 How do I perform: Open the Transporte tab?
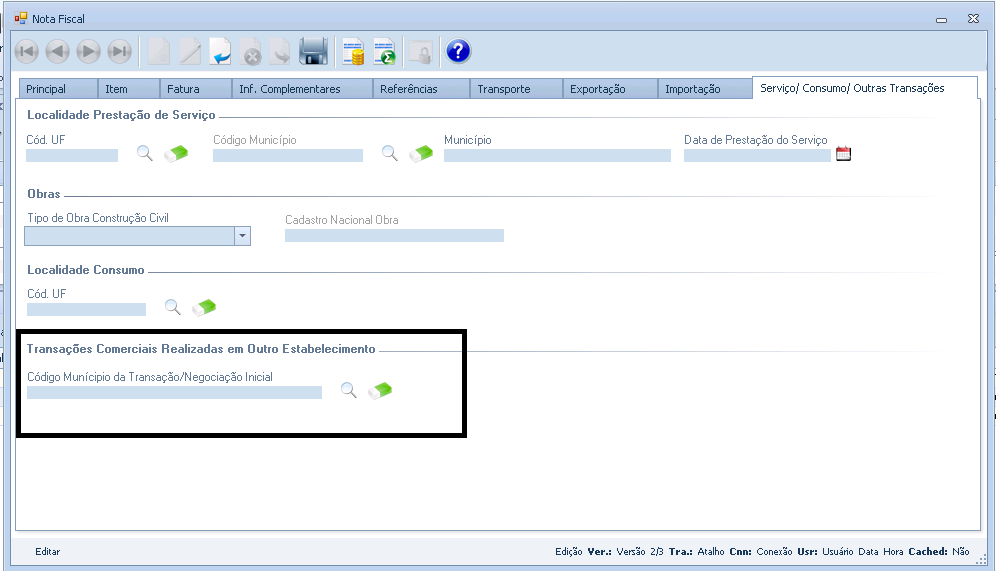[516, 89]
